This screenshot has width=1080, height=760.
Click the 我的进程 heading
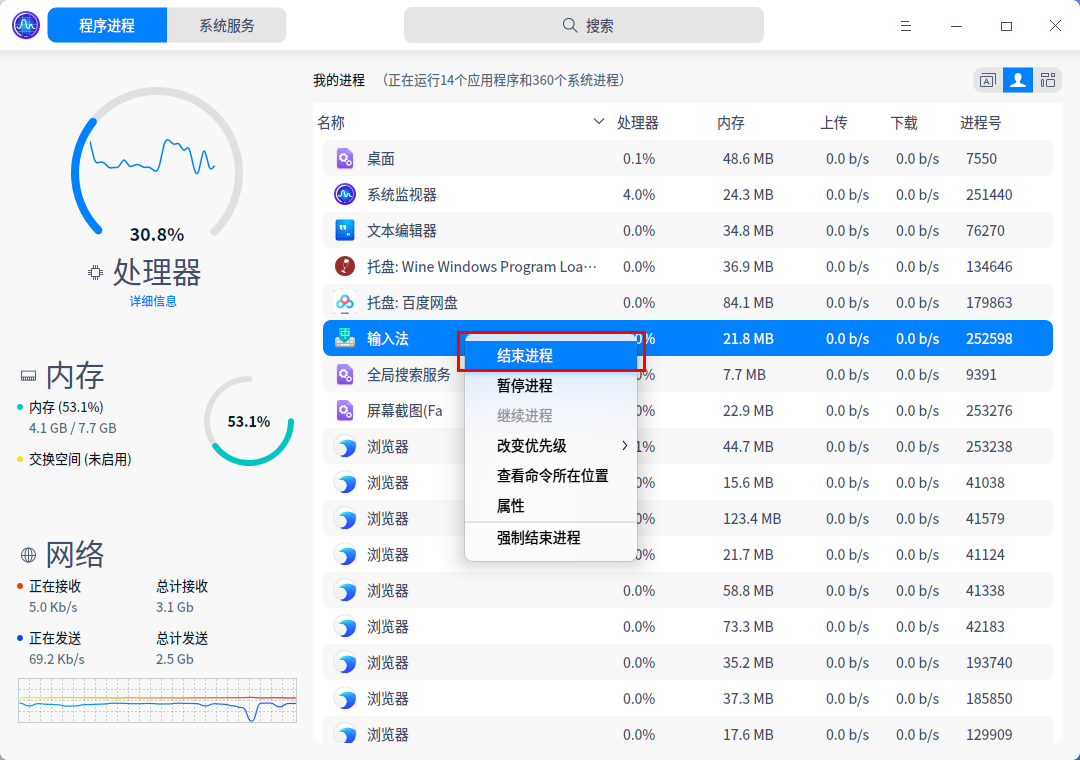pyautogui.click(x=339, y=81)
